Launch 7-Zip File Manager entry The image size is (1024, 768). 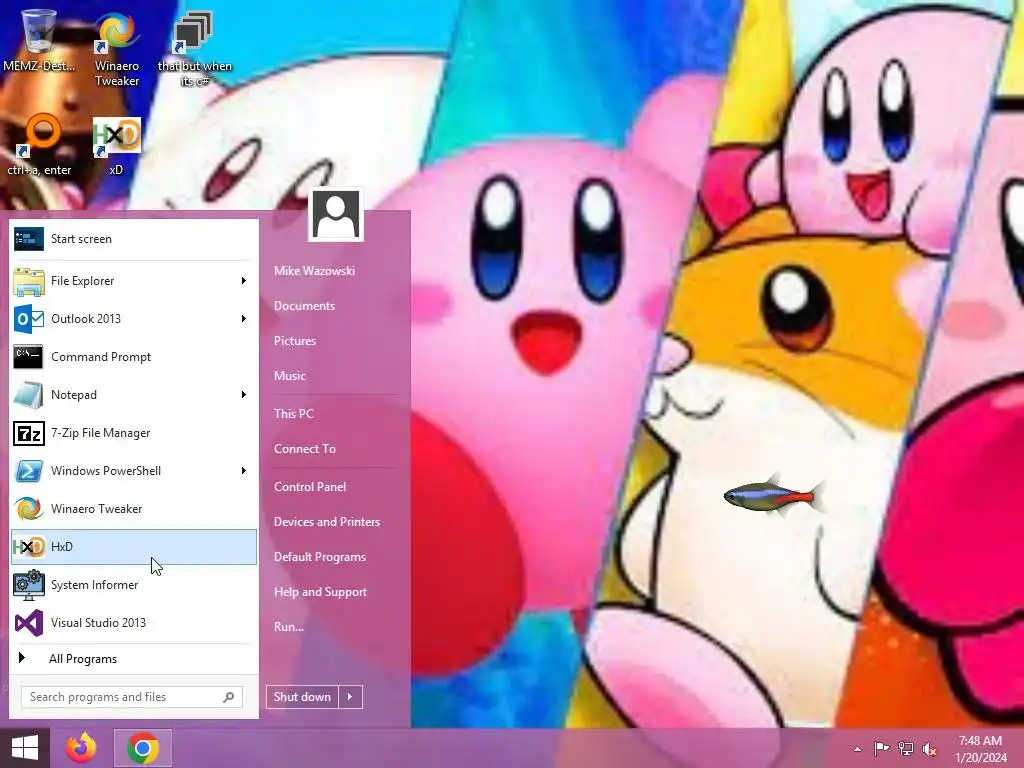click(134, 433)
